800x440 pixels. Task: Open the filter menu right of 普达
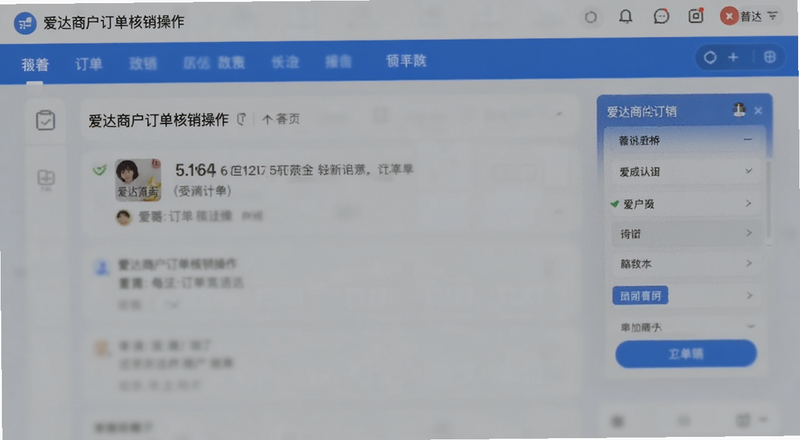point(773,16)
